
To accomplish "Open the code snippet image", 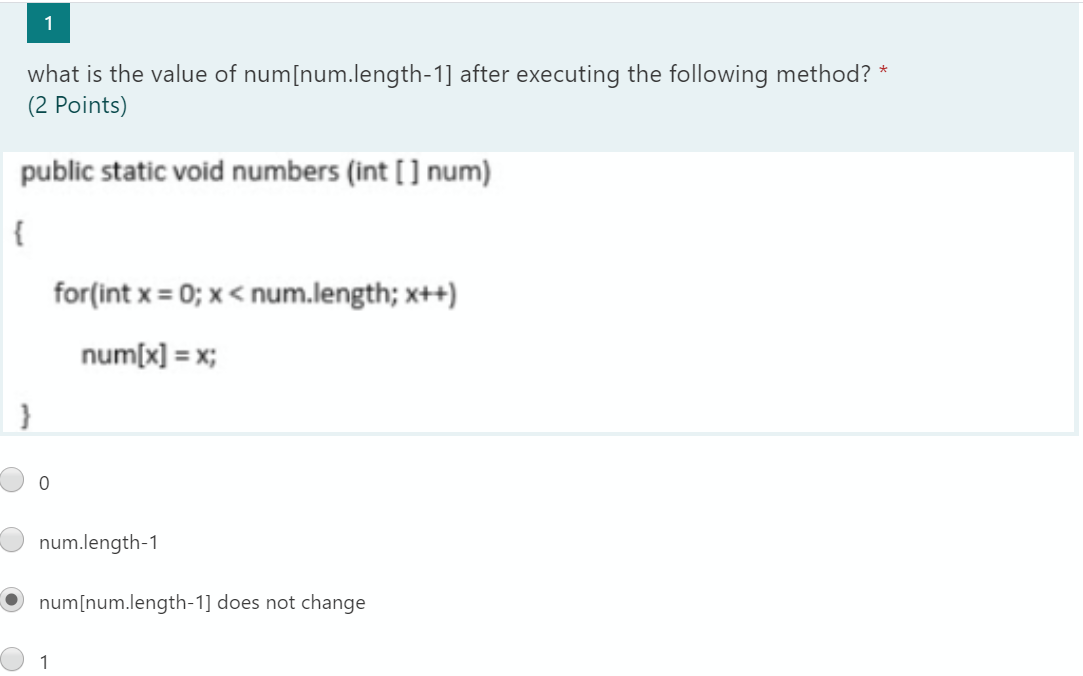I will click(540, 292).
